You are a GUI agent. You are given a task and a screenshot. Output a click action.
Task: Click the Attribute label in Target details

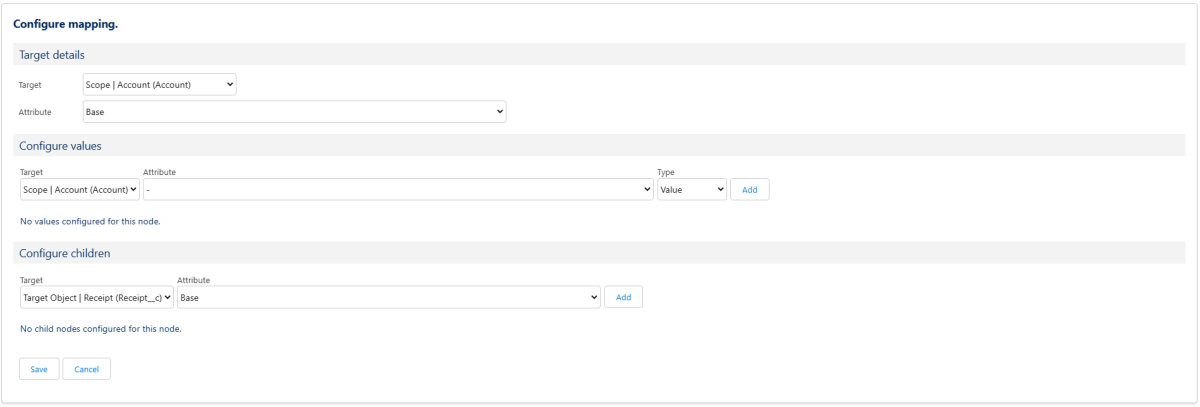36,113
